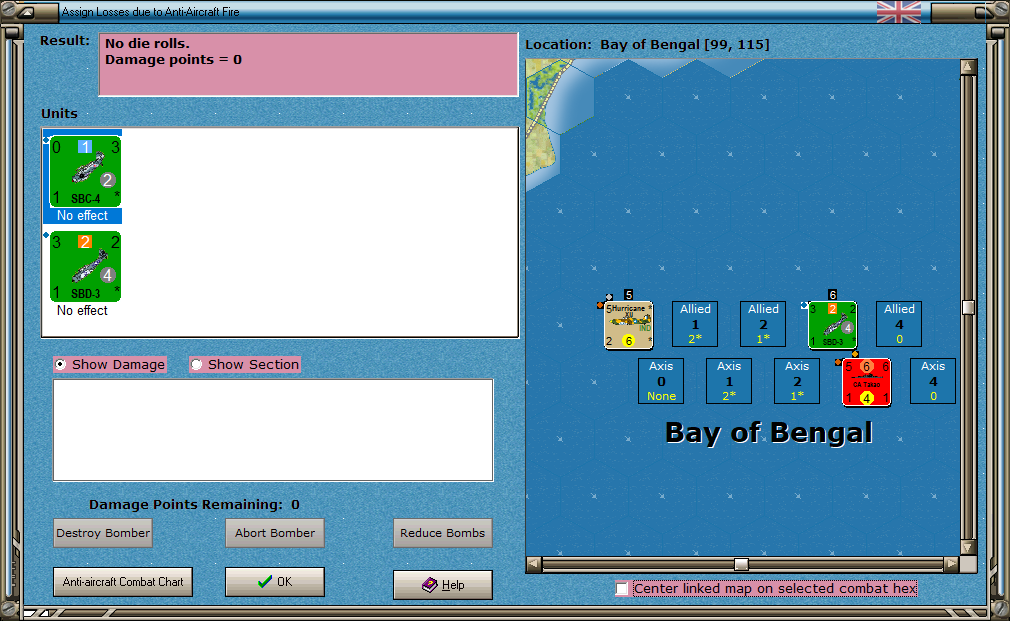Select the Allied 4 marker on the map
The height and width of the screenshot is (621, 1010).
click(x=899, y=322)
